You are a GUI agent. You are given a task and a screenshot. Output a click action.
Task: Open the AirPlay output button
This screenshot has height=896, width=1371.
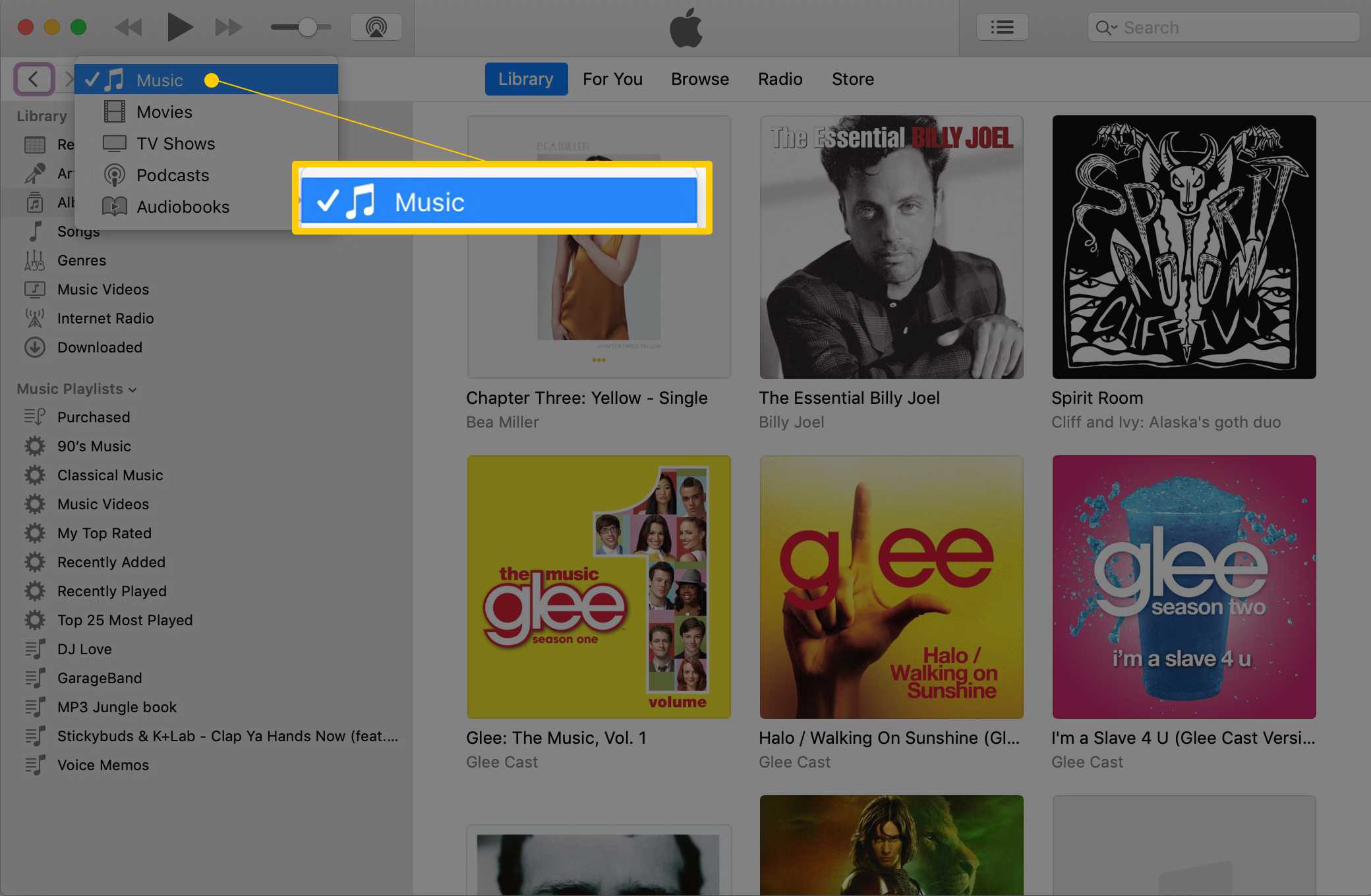(x=376, y=27)
